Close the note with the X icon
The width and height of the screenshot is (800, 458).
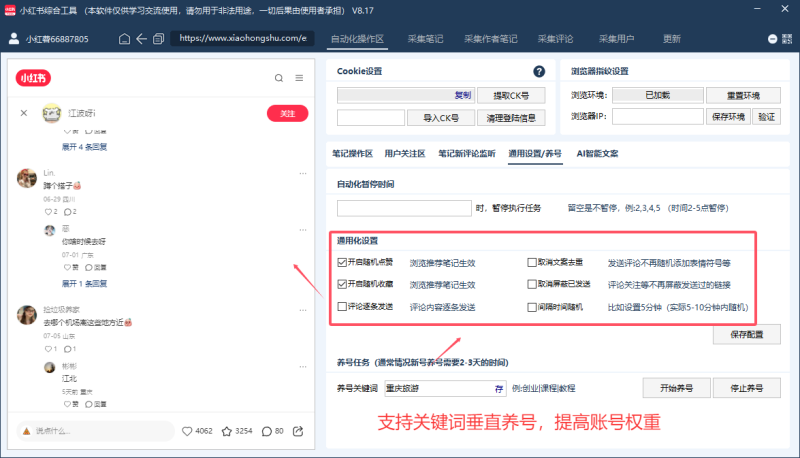click(24, 113)
